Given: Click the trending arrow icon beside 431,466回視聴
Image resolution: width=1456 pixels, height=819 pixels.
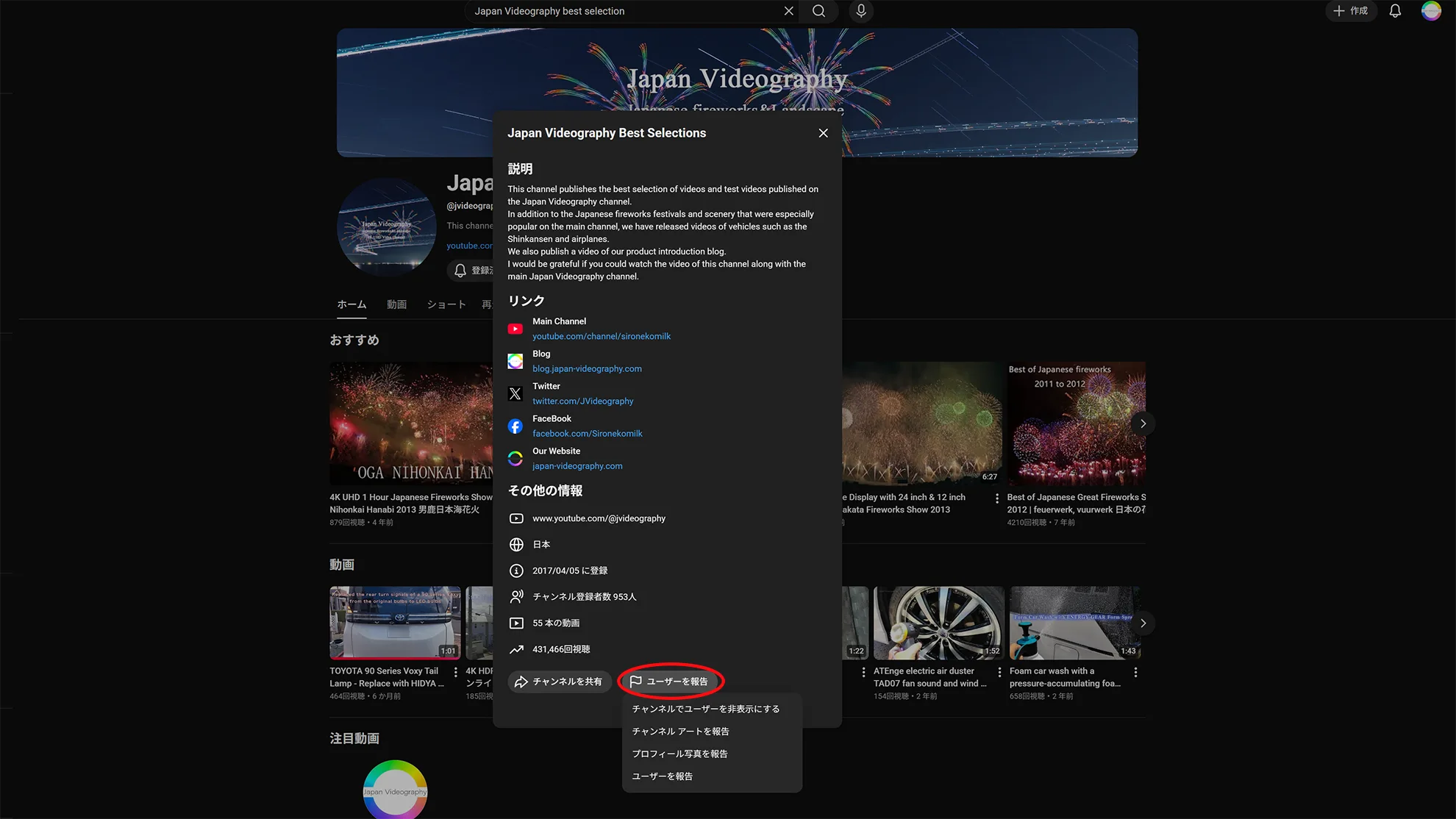Looking at the screenshot, I should click(x=516, y=649).
